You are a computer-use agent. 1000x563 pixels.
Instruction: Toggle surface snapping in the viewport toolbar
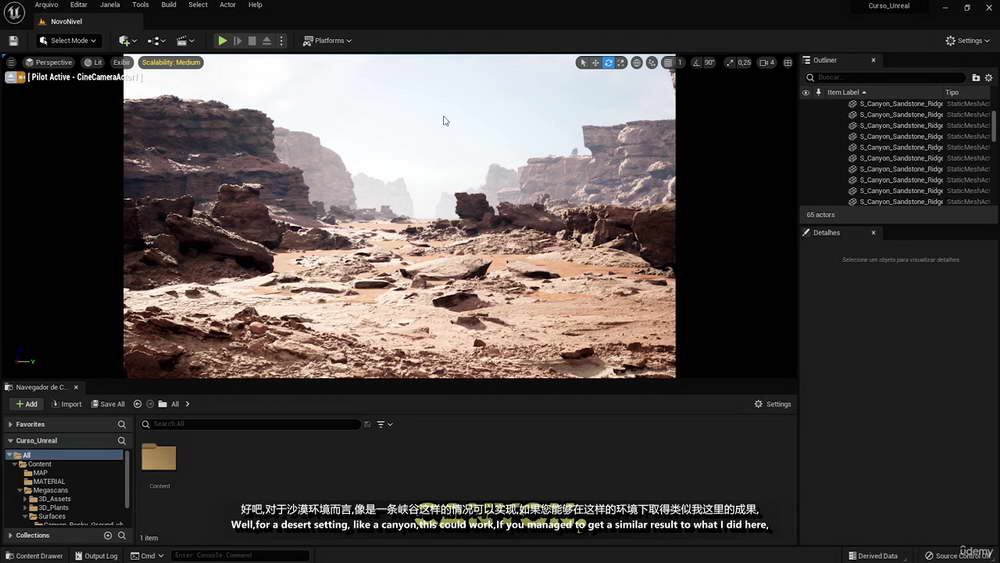pyautogui.click(x=652, y=62)
